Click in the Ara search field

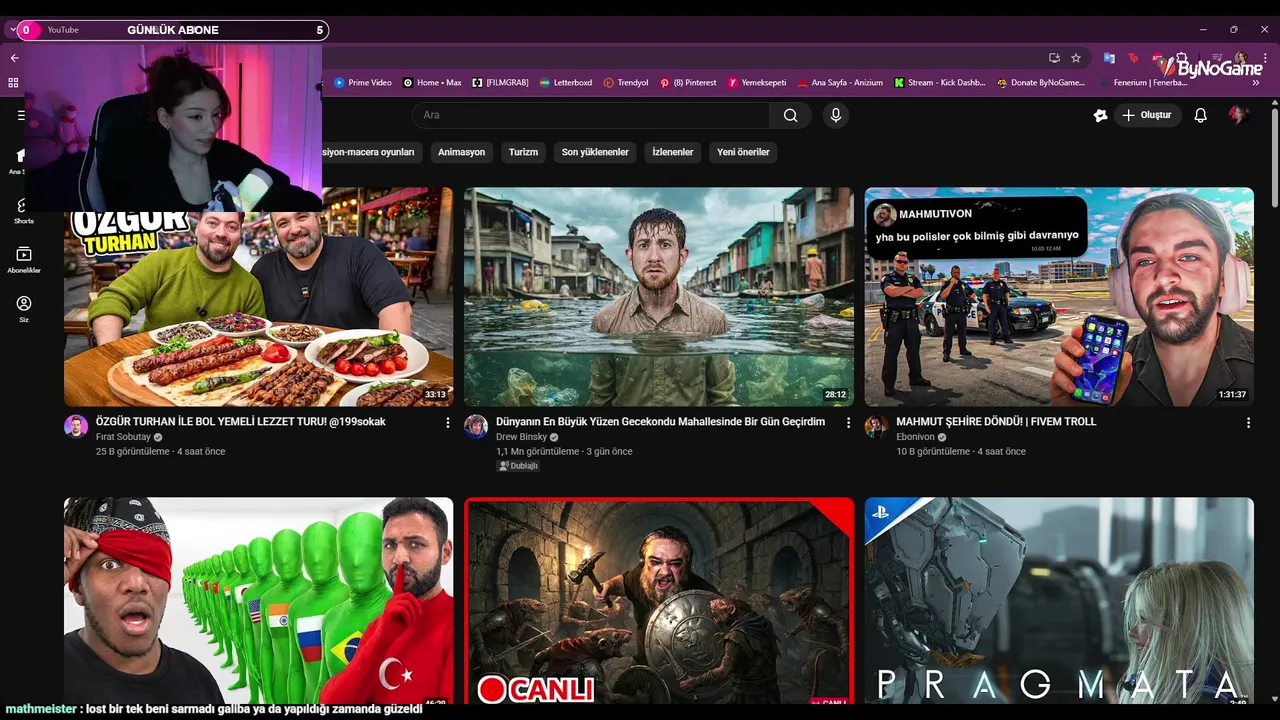(x=590, y=115)
